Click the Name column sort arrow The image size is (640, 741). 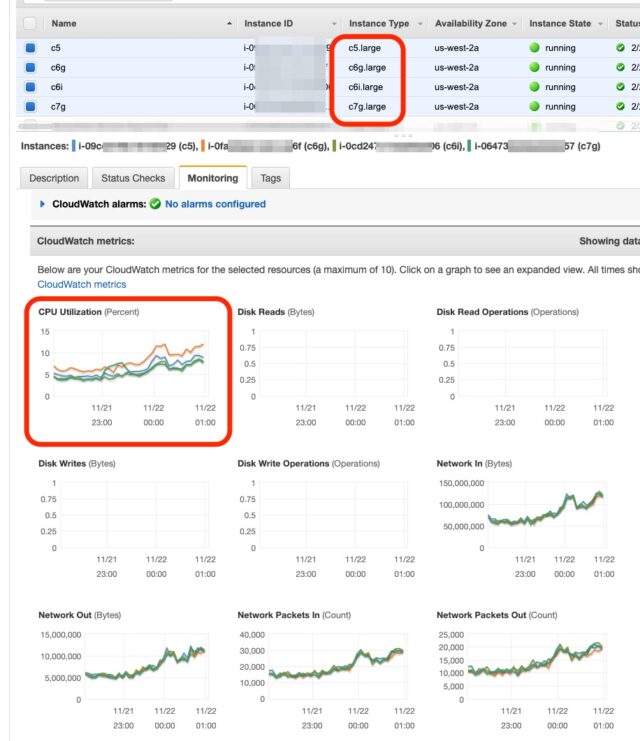pos(229,24)
